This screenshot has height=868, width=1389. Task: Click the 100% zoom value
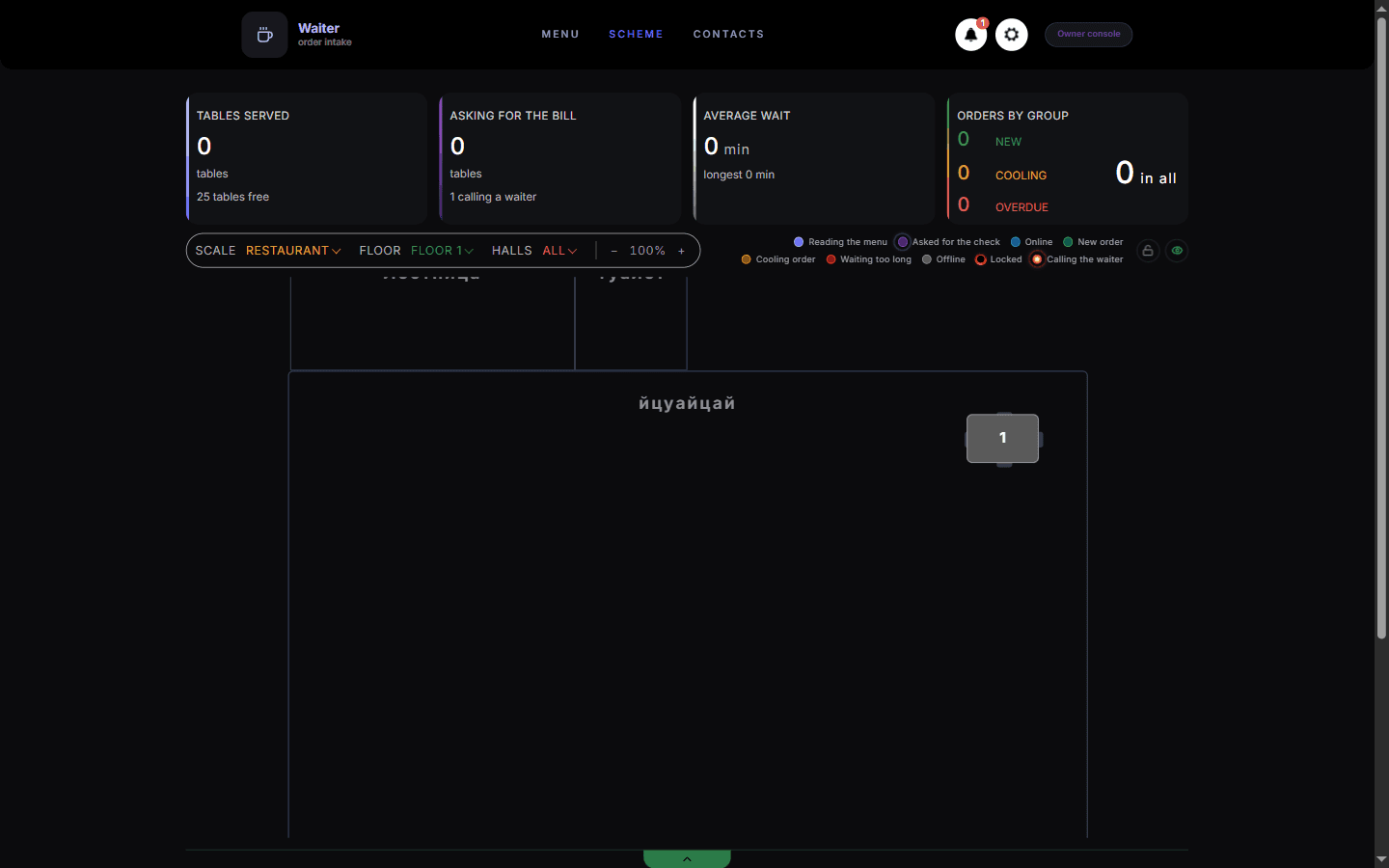[x=647, y=251]
